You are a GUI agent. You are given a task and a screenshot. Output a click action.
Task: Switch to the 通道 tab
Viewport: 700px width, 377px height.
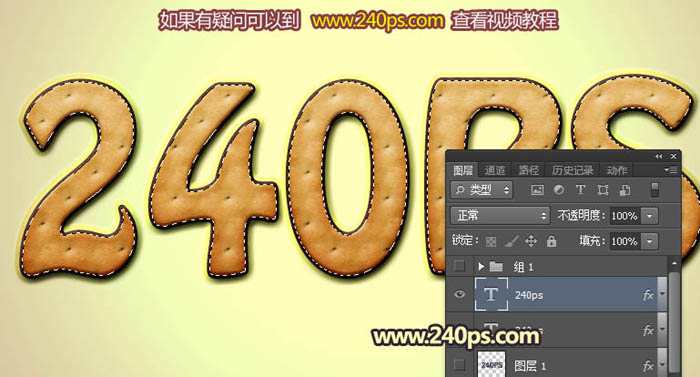(495, 170)
